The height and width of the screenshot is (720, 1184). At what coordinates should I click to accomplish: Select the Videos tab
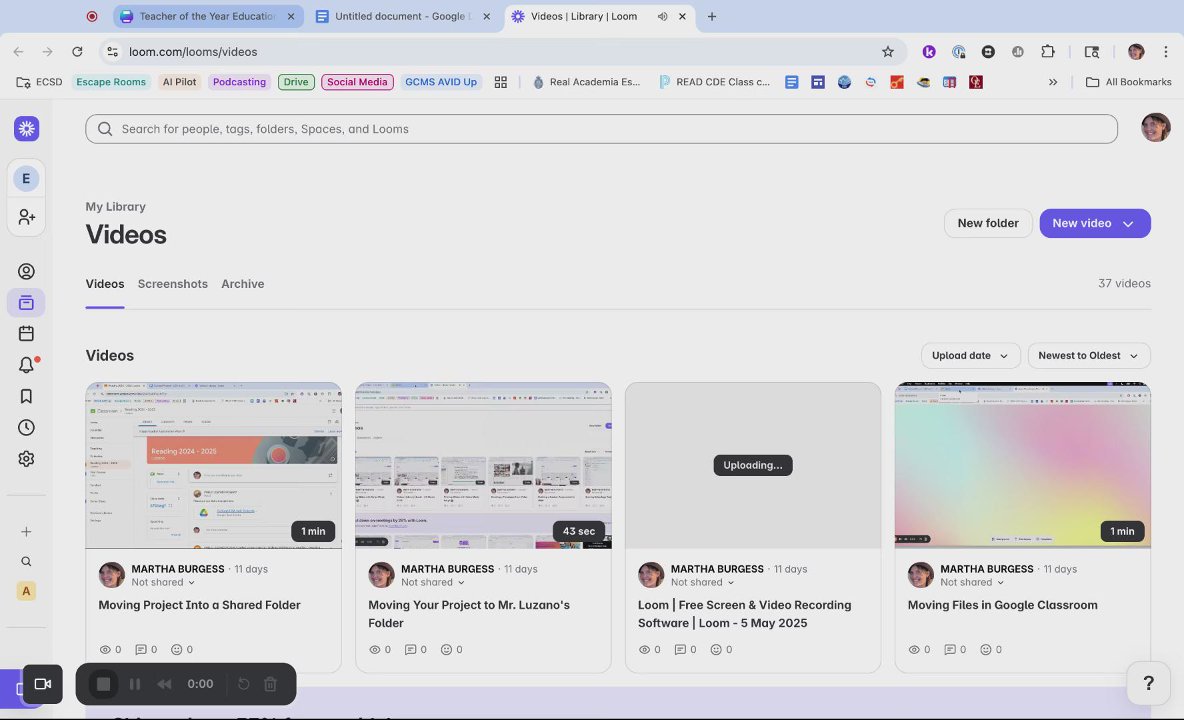click(104, 284)
